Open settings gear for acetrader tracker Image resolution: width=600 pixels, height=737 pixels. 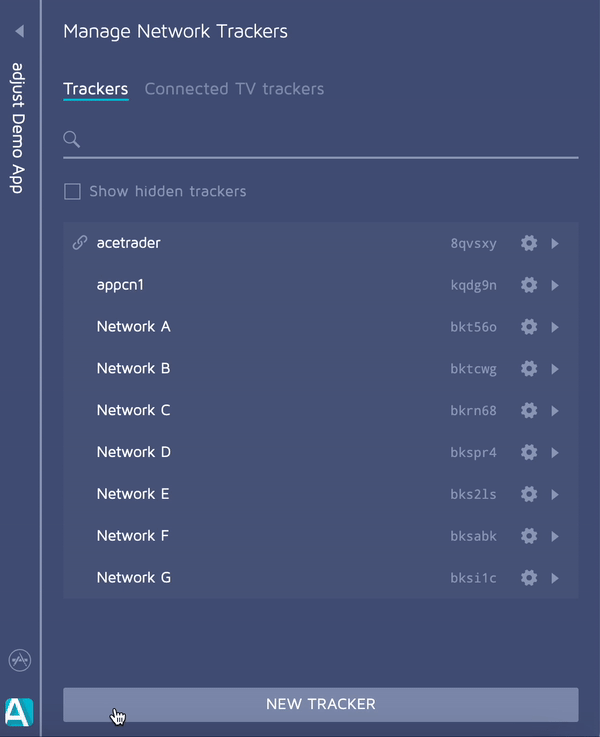pyautogui.click(x=529, y=243)
